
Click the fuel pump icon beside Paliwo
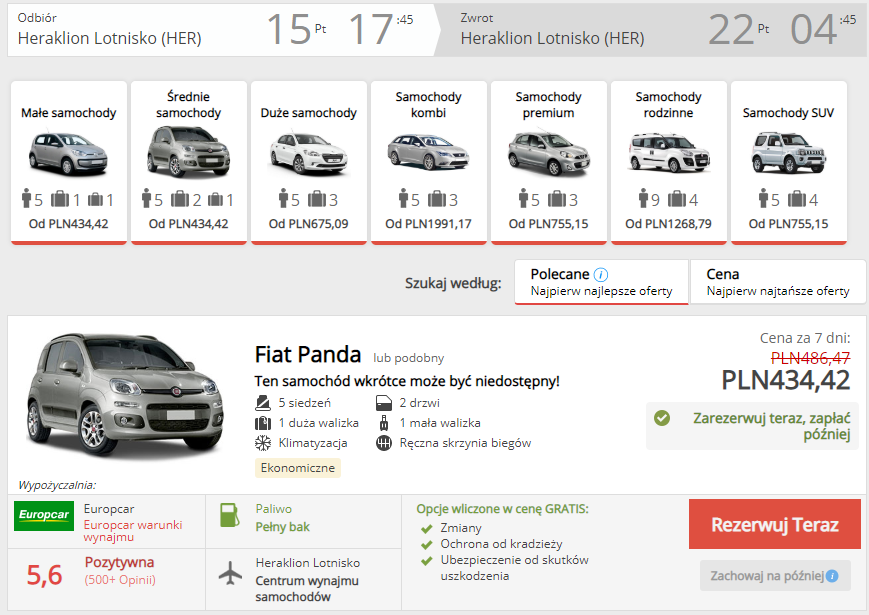[x=229, y=515]
